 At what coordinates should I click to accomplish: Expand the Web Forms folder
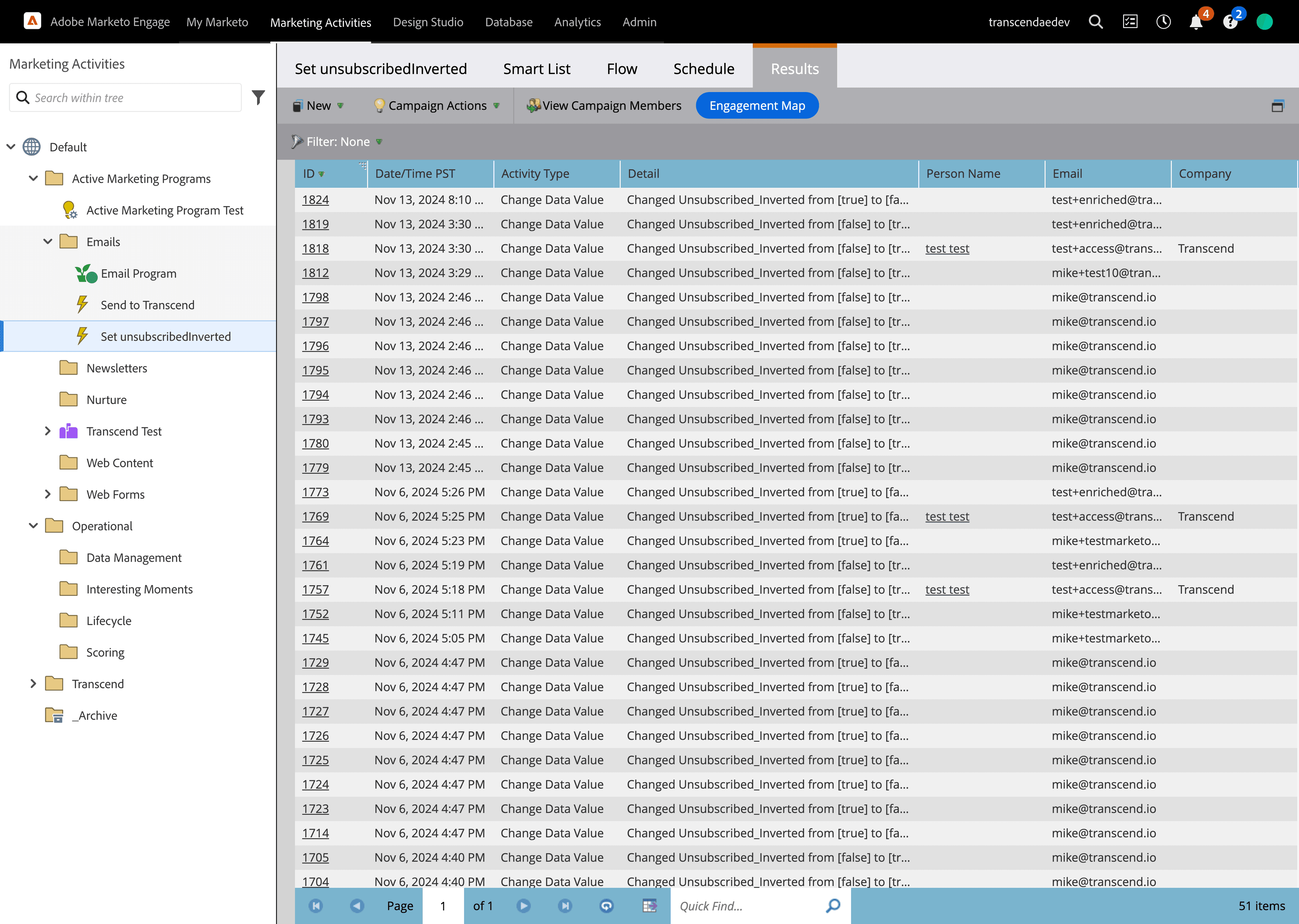[48, 494]
